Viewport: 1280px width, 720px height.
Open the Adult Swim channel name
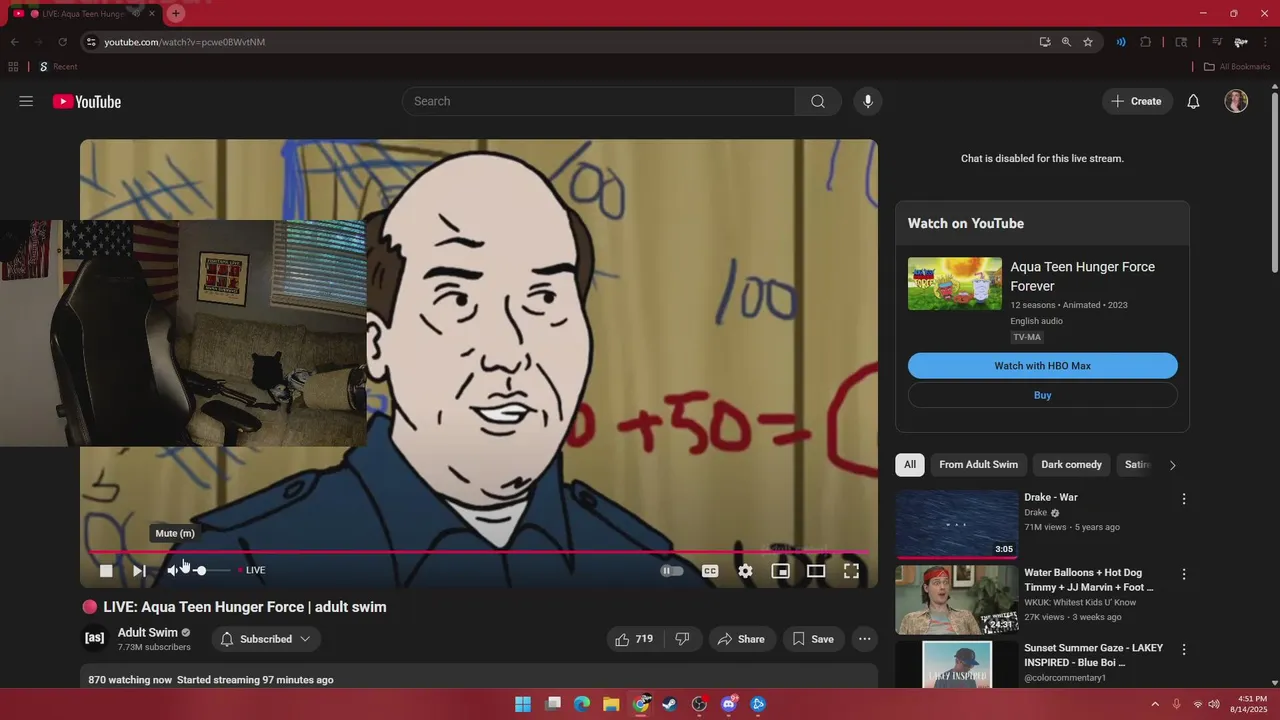[148, 632]
